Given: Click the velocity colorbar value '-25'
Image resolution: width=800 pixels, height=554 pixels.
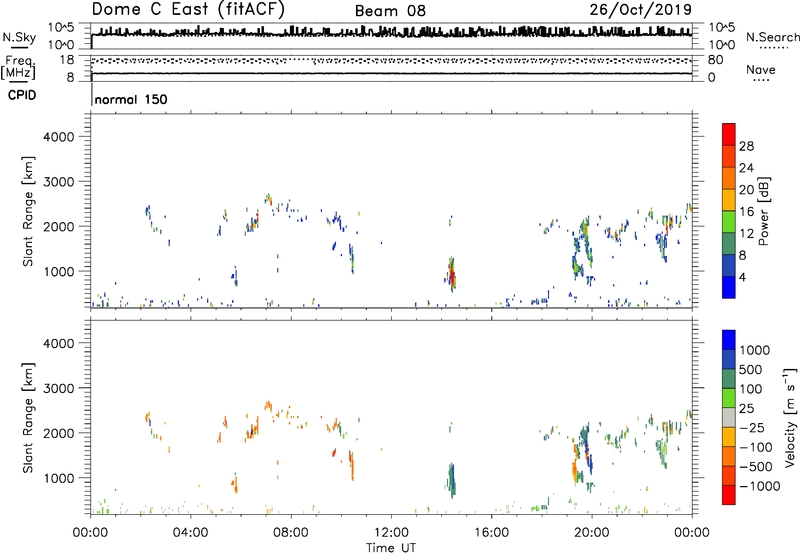Looking at the screenshot, I should coord(751,428).
